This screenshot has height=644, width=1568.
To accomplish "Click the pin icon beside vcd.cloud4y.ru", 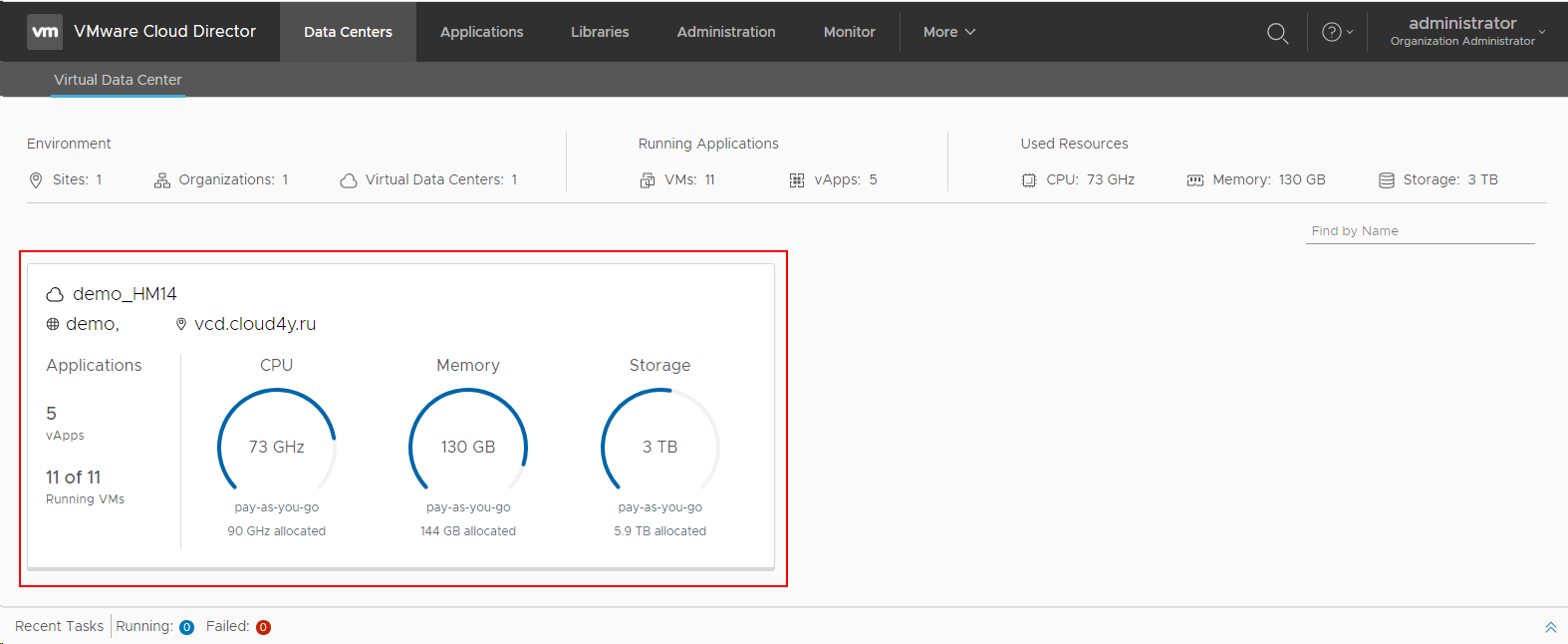I will click(181, 324).
